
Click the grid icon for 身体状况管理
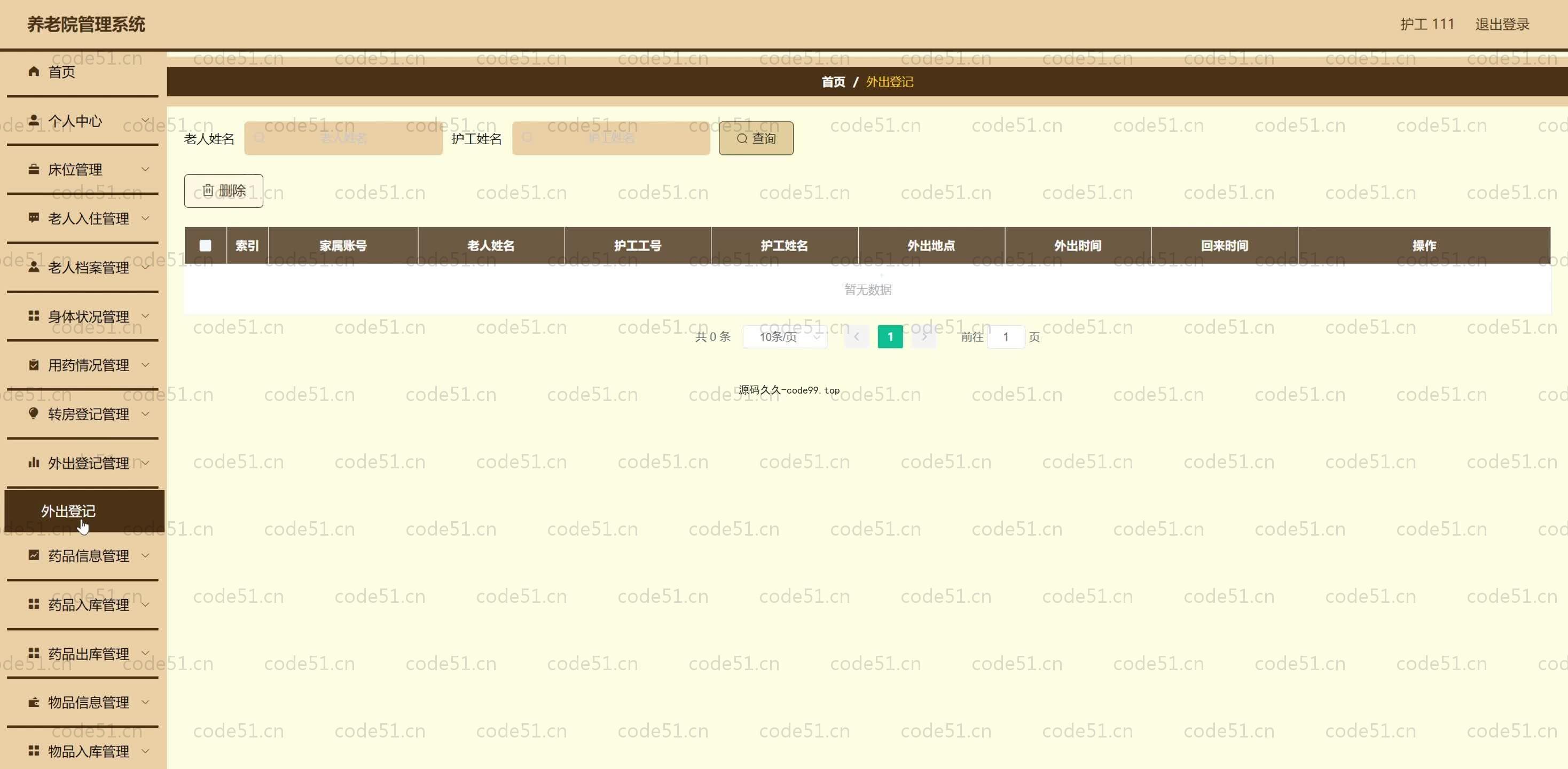click(34, 316)
